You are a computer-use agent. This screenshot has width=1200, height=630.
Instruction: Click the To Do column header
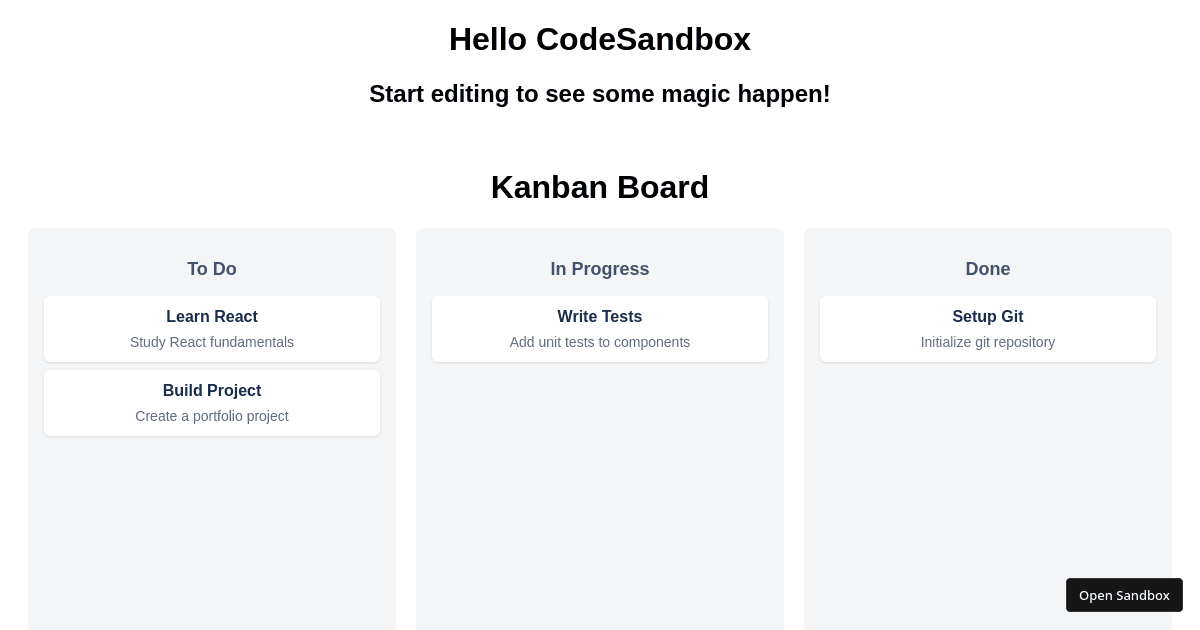pos(212,269)
